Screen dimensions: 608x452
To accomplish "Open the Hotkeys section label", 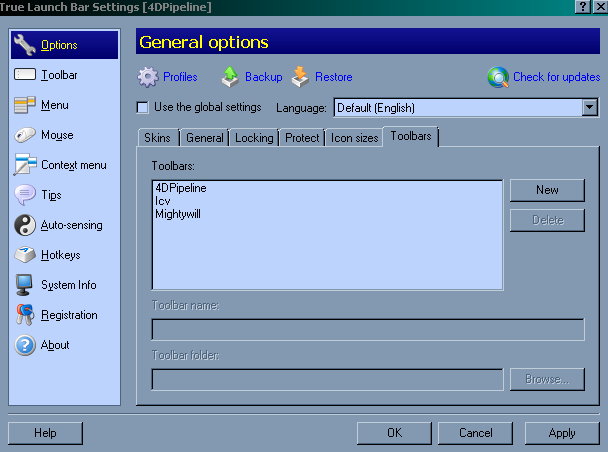I will tap(60, 255).
